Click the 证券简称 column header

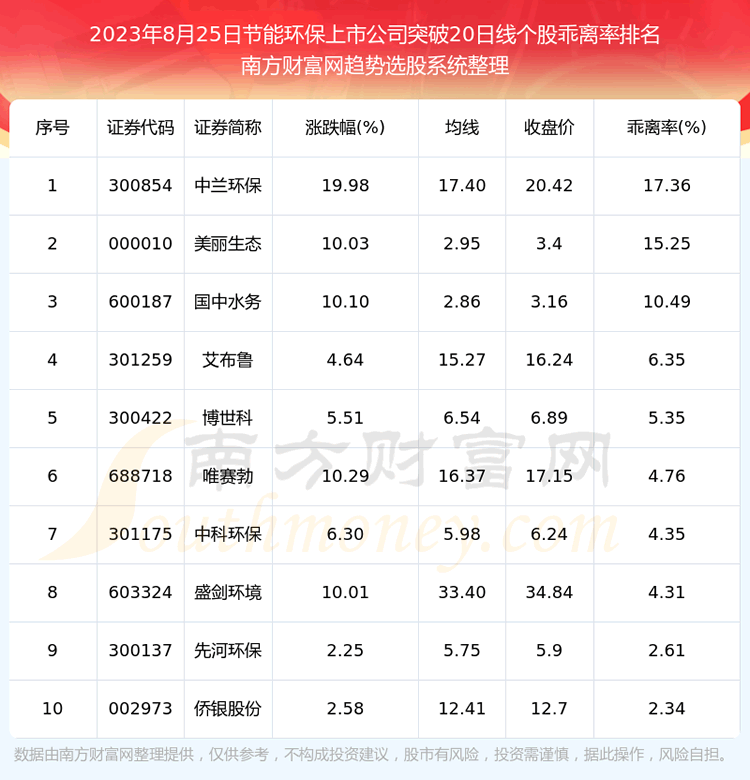pos(228,127)
